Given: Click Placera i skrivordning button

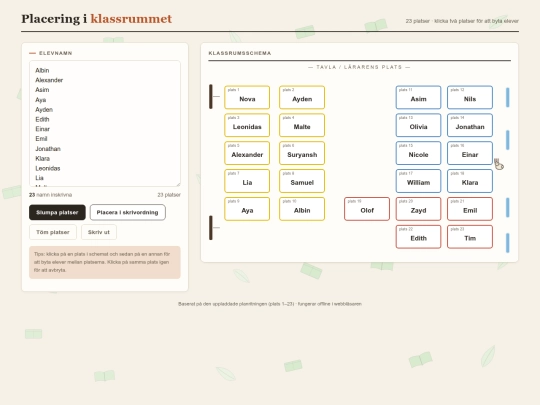Looking at the screenshot, I should pyautogui.click(x=127, y=212).
